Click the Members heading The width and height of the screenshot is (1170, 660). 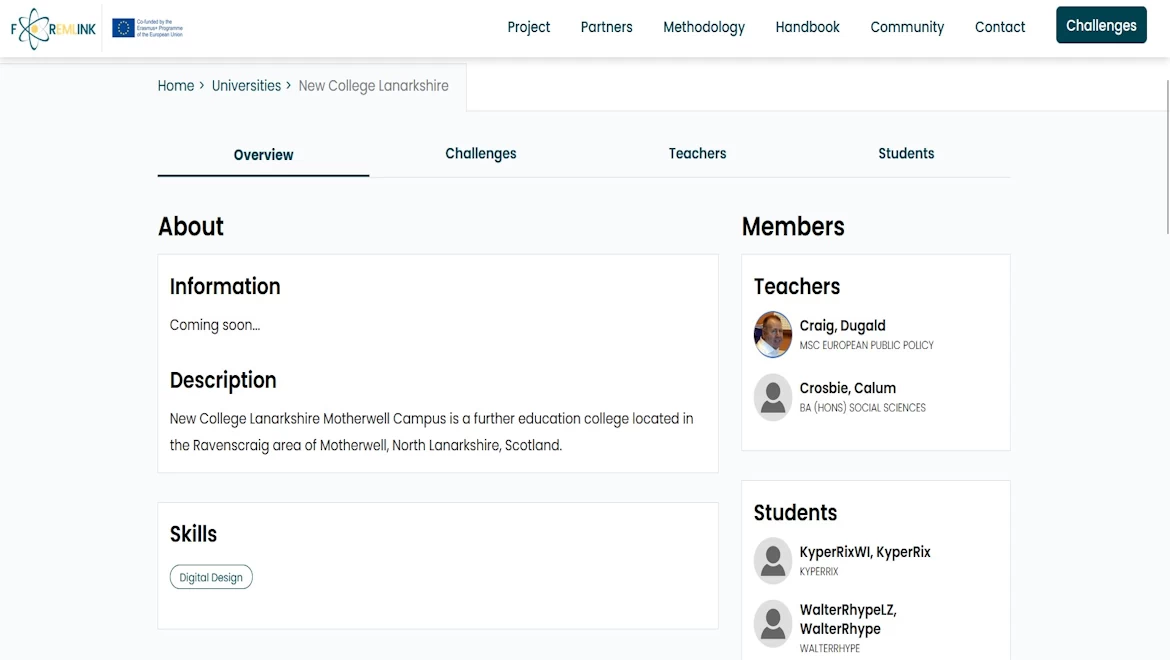[x=792, y=227]
